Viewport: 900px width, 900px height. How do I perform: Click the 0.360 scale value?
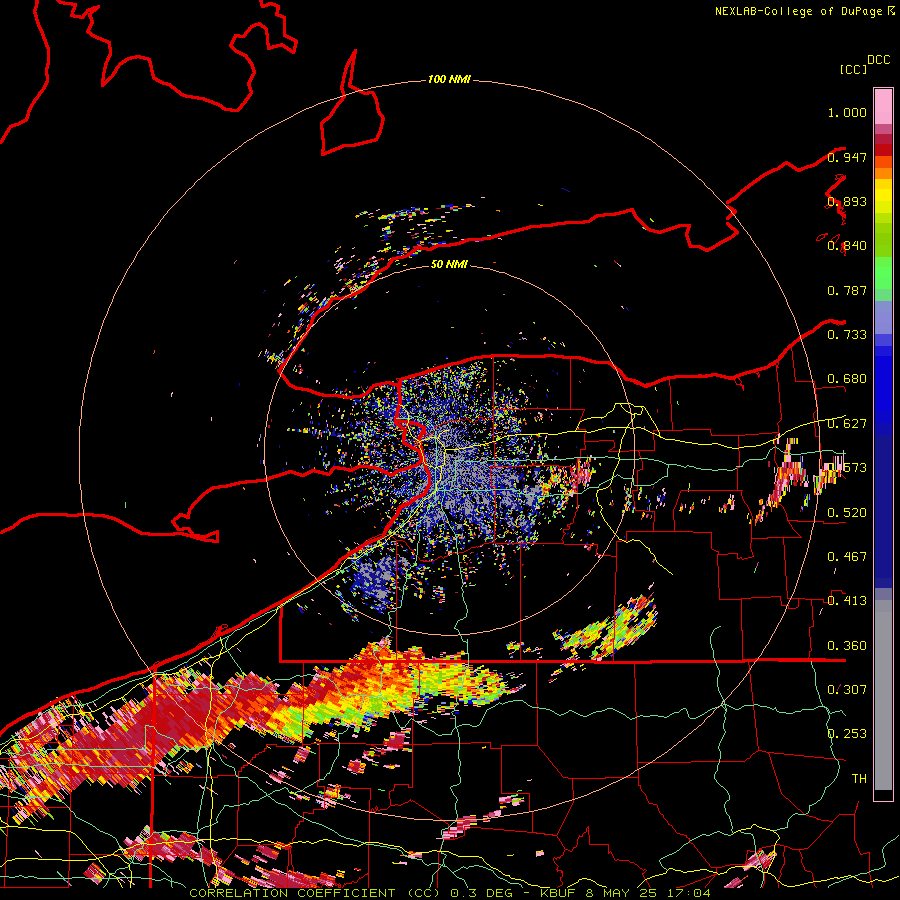[847, 646]
